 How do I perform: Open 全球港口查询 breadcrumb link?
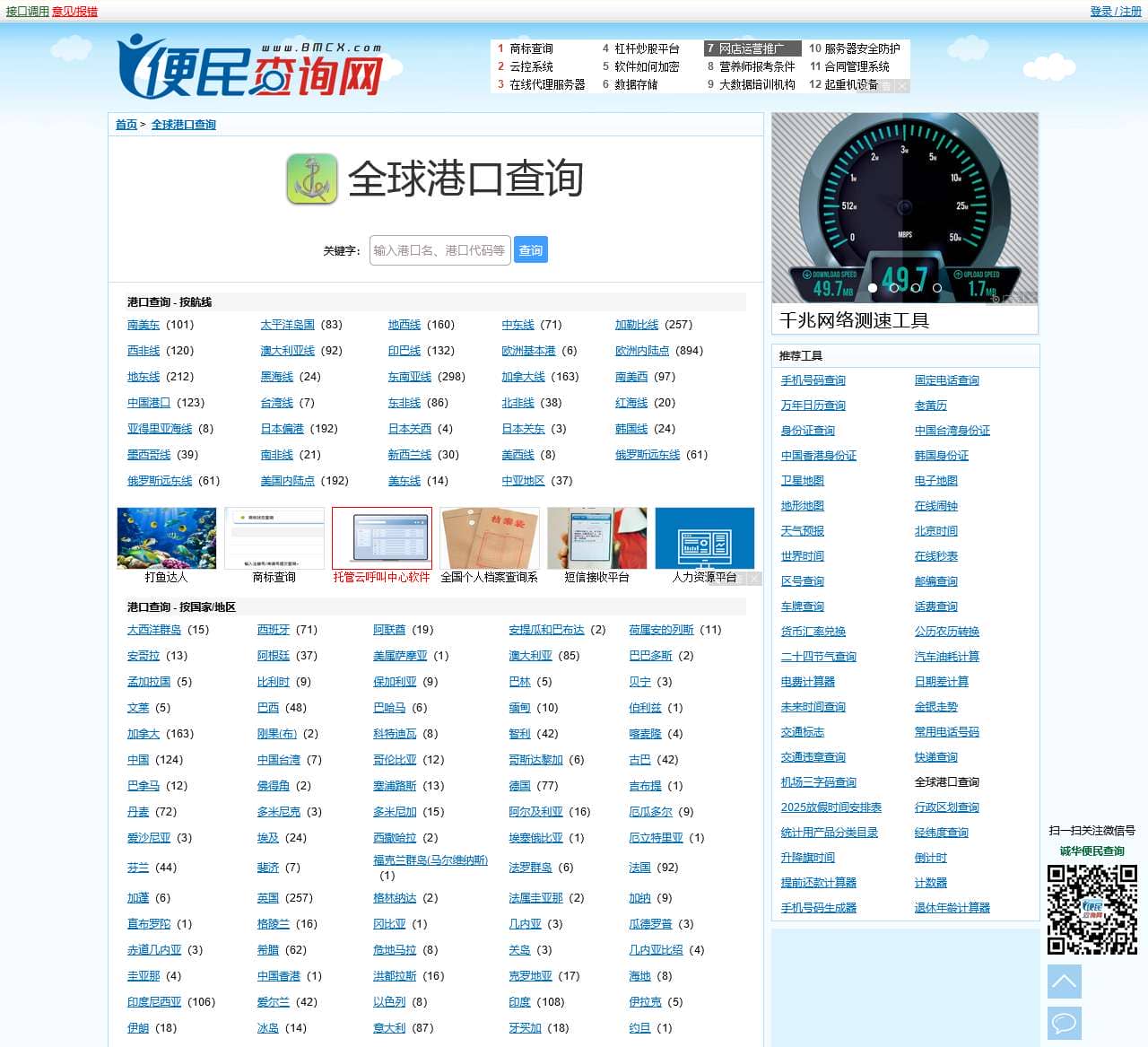tap(184, 125)
